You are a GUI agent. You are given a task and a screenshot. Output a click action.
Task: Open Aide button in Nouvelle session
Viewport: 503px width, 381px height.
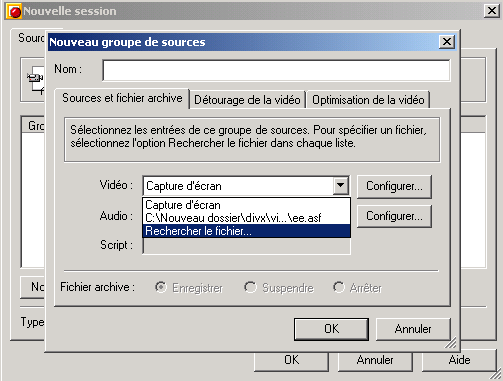point(459,360)
